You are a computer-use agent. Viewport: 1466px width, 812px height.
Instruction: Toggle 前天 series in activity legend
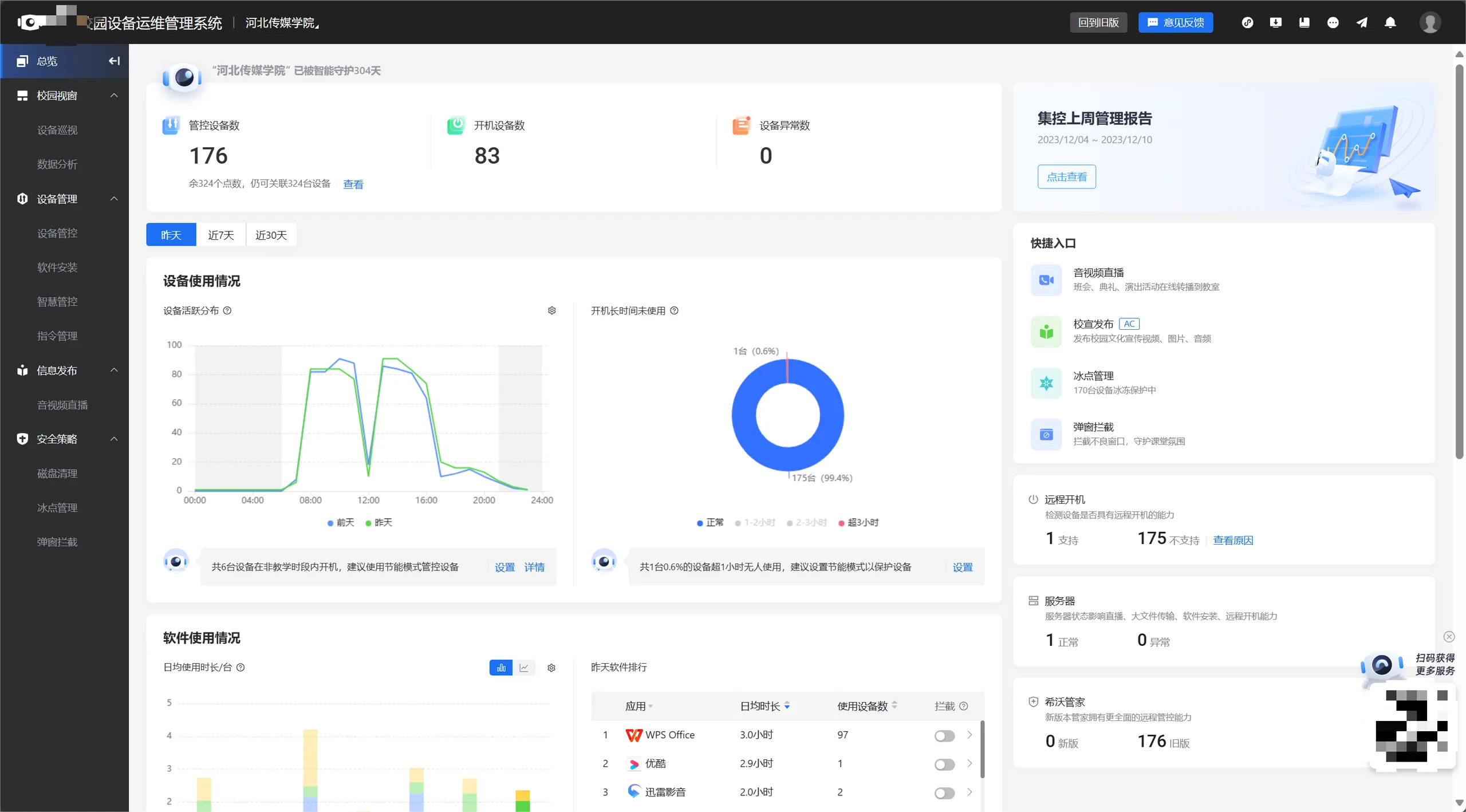[x=341, y=522]
